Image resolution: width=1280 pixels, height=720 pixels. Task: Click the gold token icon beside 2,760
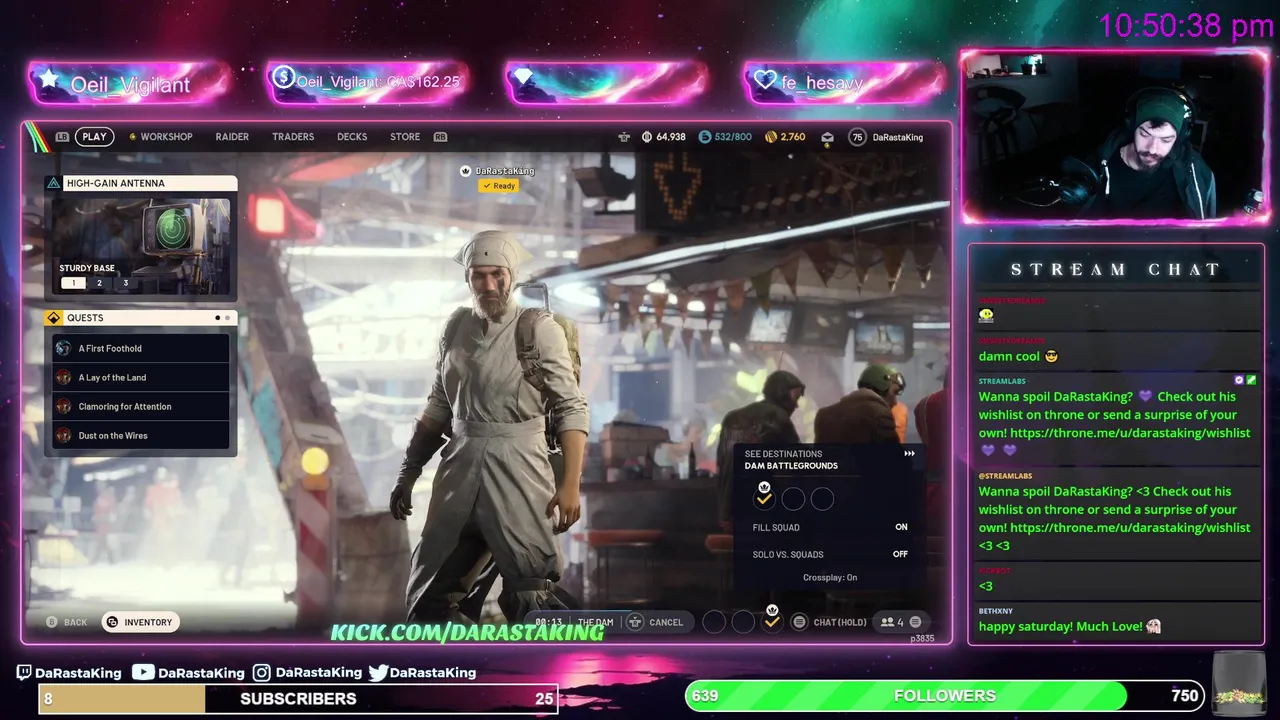pyautogui.click(x=771, y=137)
